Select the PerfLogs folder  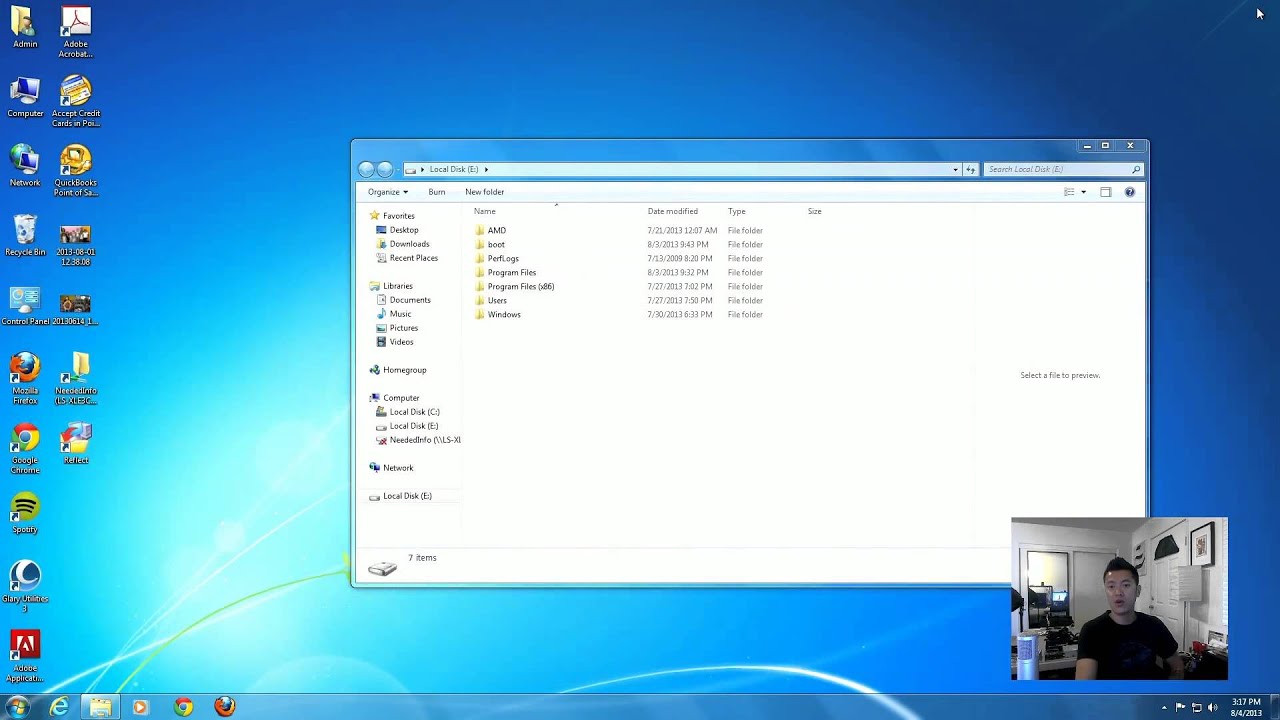pos(503,258)
